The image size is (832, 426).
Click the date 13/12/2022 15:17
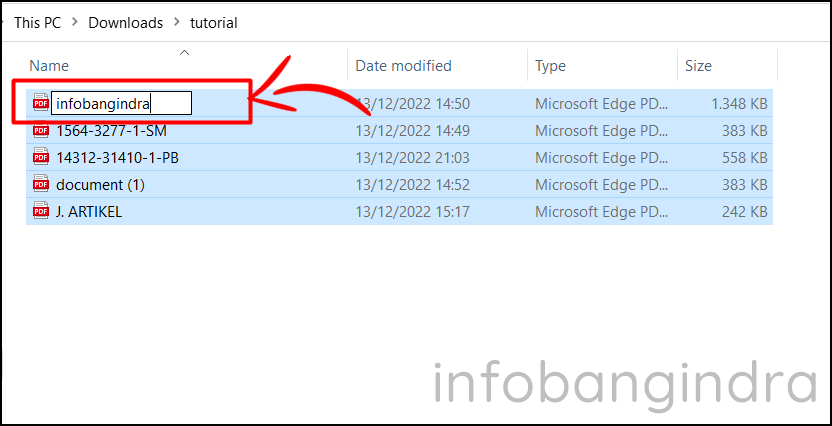point(412,212)
